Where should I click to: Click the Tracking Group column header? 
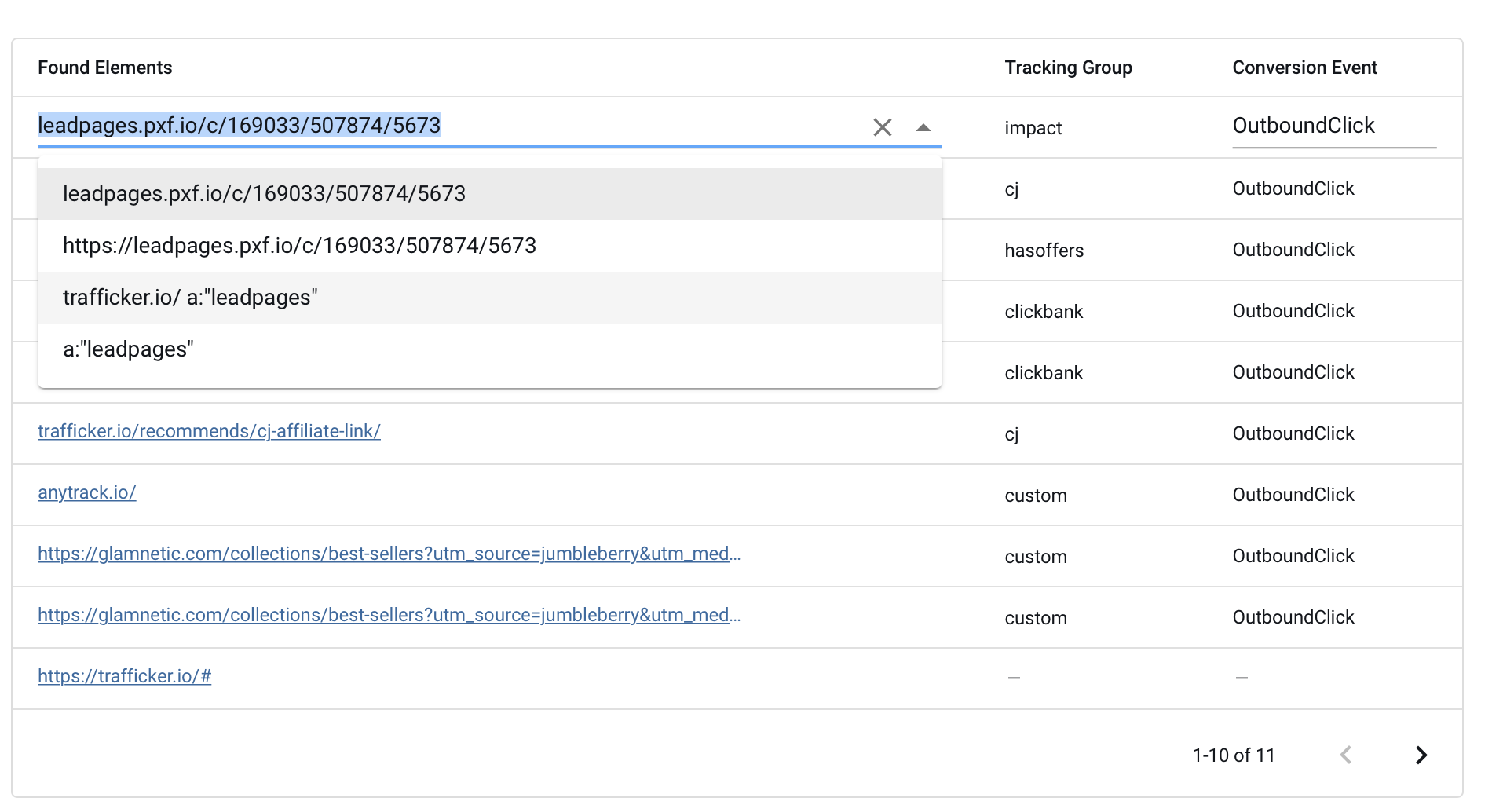tap(1069, 68)
